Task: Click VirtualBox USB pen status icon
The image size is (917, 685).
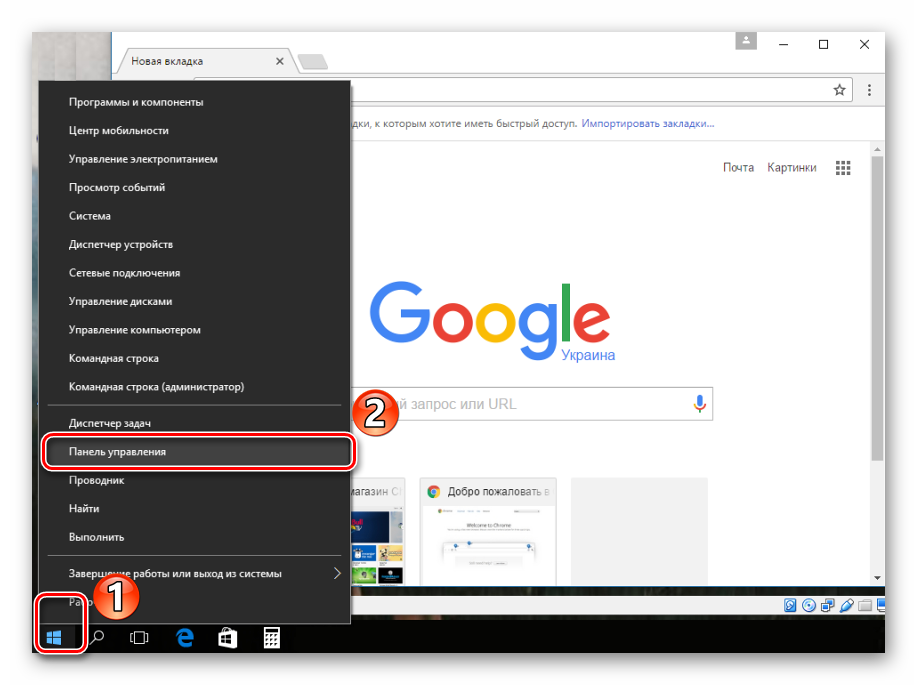Action: coord(846,605)
